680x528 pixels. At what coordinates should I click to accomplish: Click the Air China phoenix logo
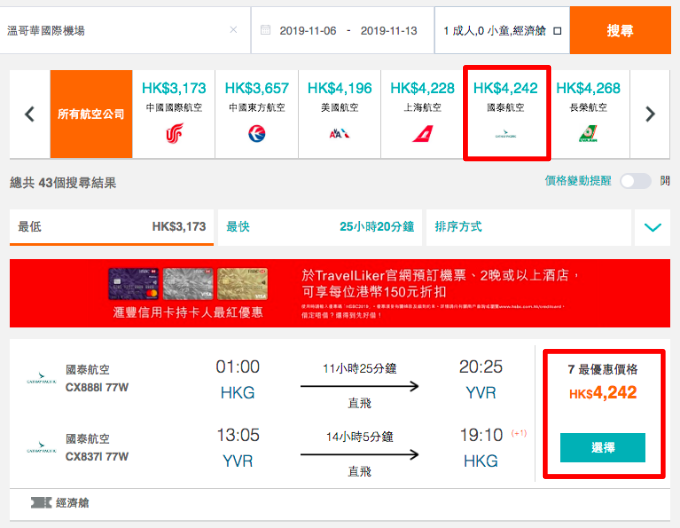174,133
